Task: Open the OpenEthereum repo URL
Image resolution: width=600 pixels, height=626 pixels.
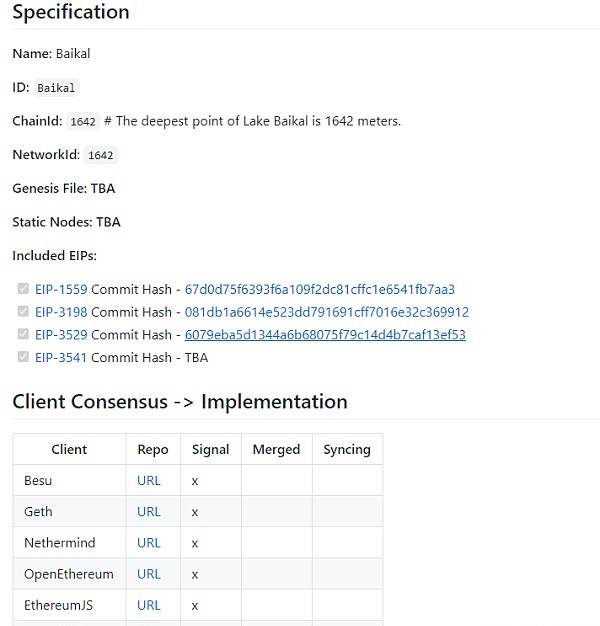Action: pyautogui.click(x=149, y=574)
